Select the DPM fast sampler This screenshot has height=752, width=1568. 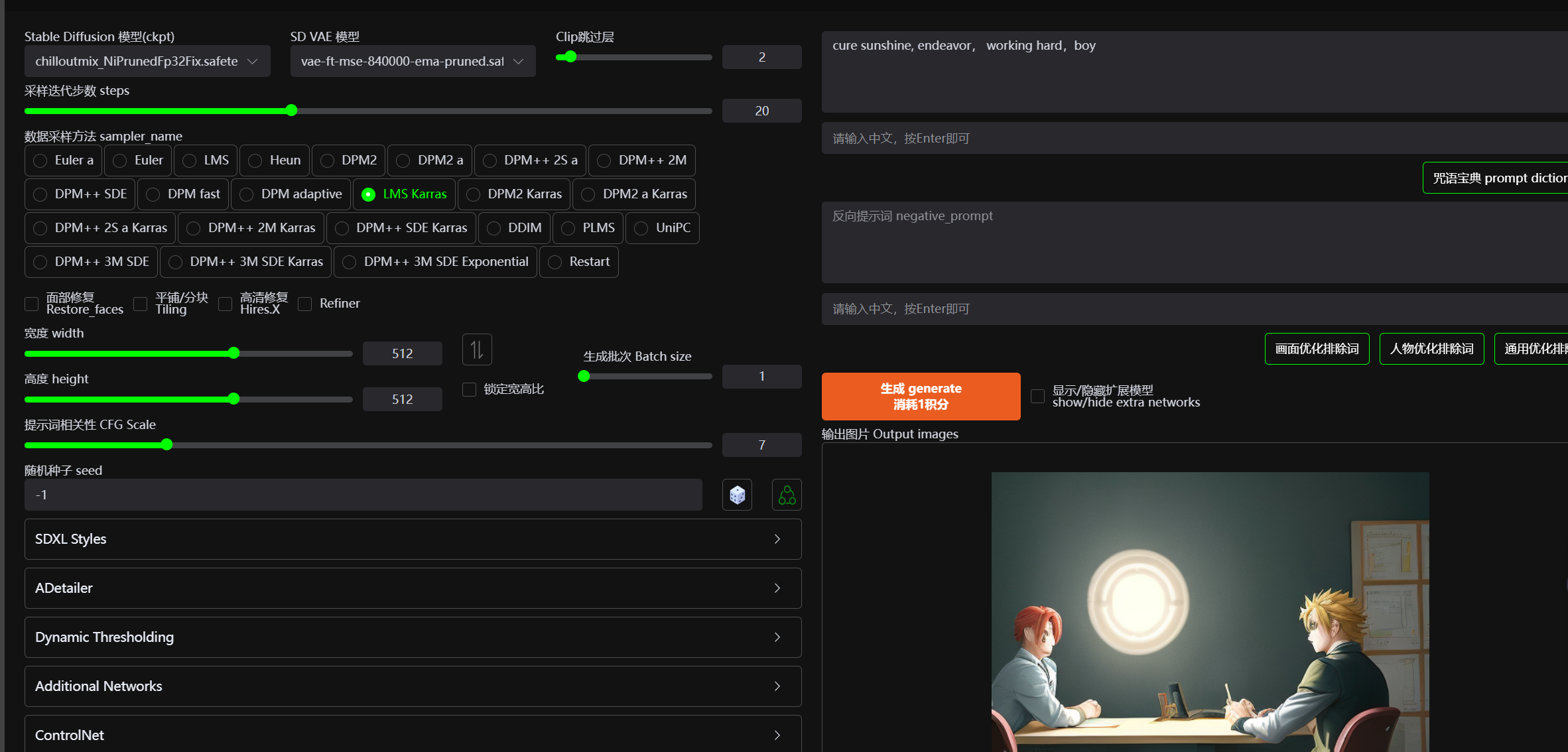[x=183, y=194]
